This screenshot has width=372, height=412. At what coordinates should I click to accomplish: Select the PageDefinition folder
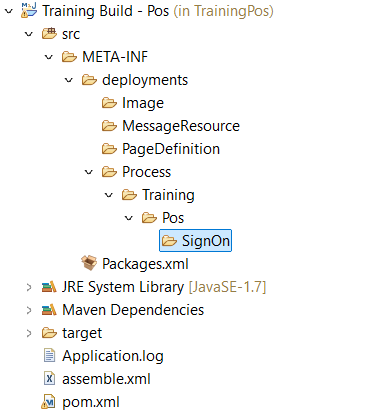pyautogui.click(x=161, y=149)
